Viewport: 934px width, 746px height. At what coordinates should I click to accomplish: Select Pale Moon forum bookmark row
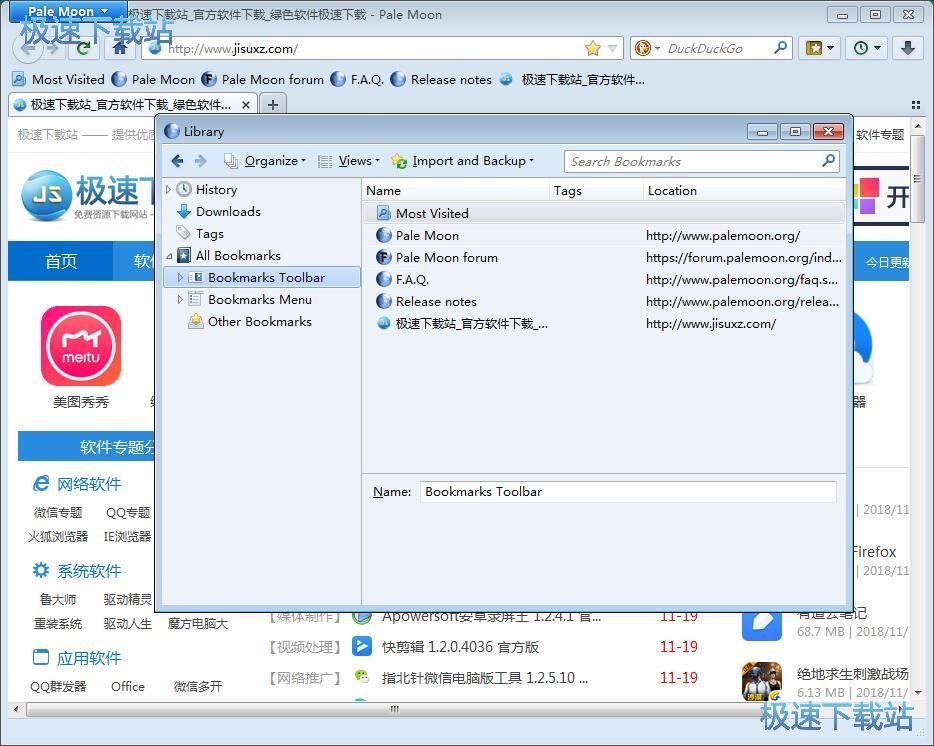(603, 257)
